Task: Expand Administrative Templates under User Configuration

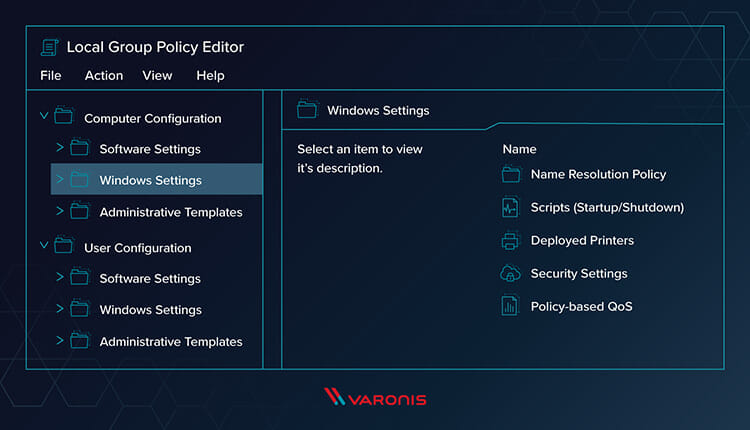Action: pyautogui.click(x=60, y=340)
